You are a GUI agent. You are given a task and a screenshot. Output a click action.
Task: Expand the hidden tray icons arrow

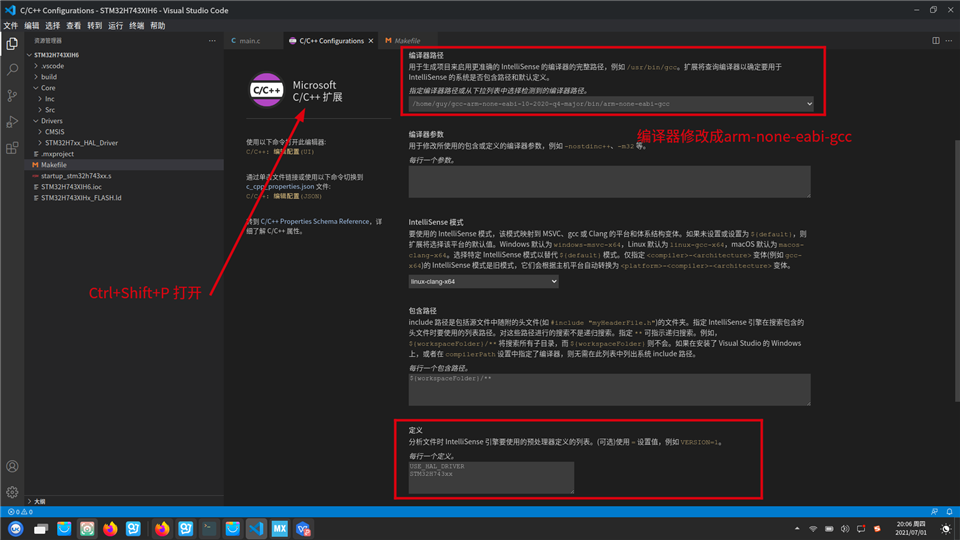pyautogui.click(x=797, y=528)
